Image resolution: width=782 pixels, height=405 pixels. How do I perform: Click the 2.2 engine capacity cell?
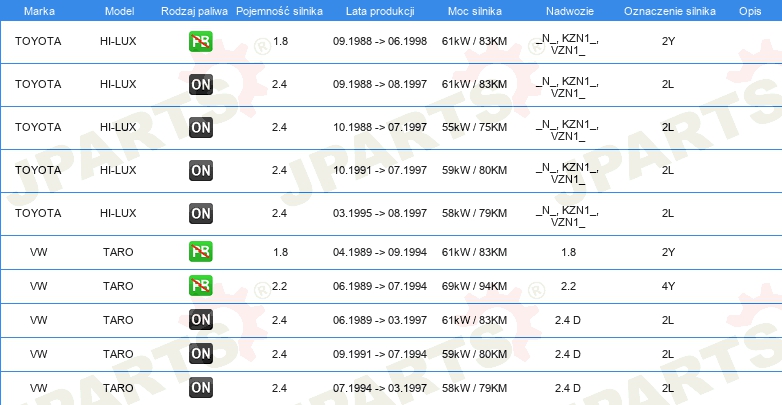tap(279, 286)
